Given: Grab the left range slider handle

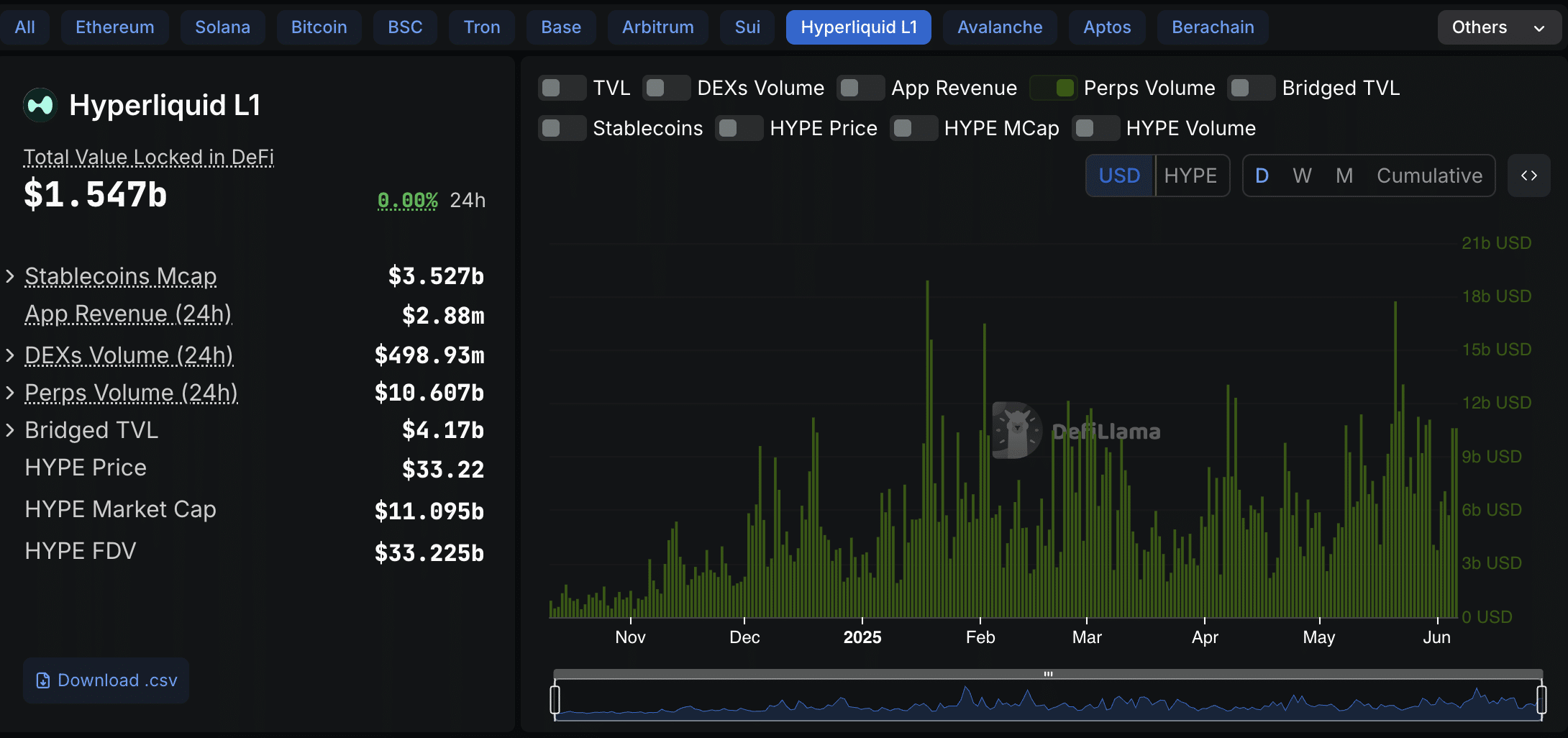Looking at the screenshot, I should (555, 699).
